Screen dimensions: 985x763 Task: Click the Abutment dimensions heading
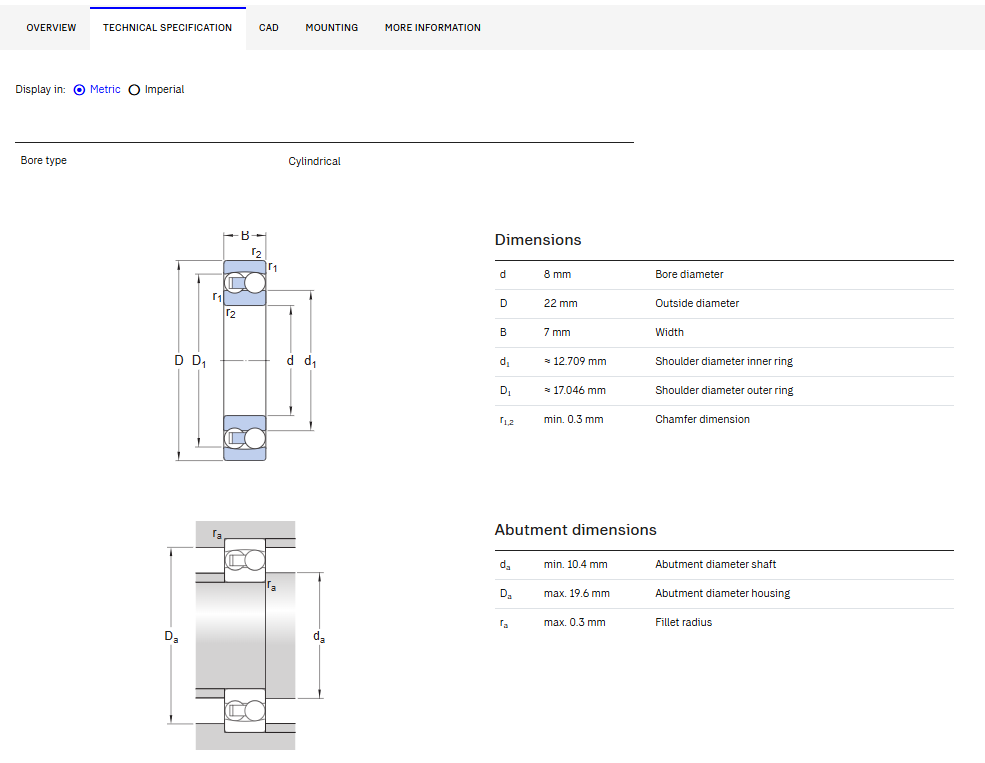tap(575, 530)
